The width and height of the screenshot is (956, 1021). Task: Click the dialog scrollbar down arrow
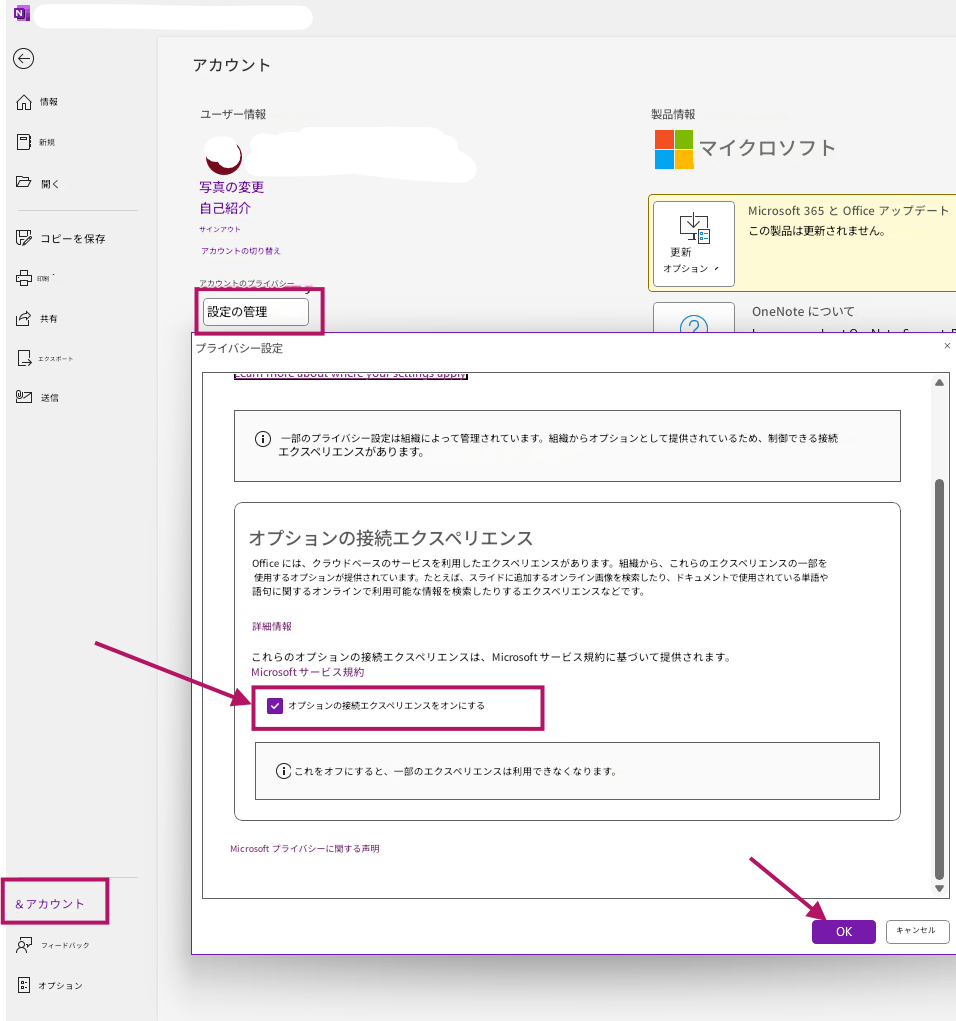(x=939, y=888)
